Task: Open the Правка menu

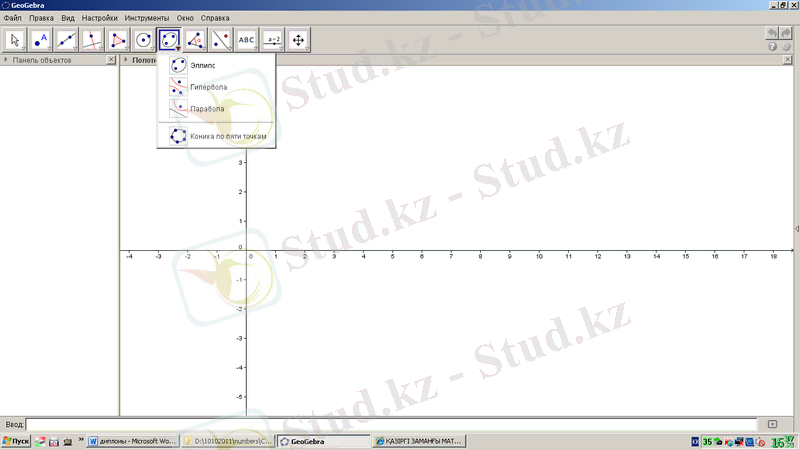Action: 41,18
